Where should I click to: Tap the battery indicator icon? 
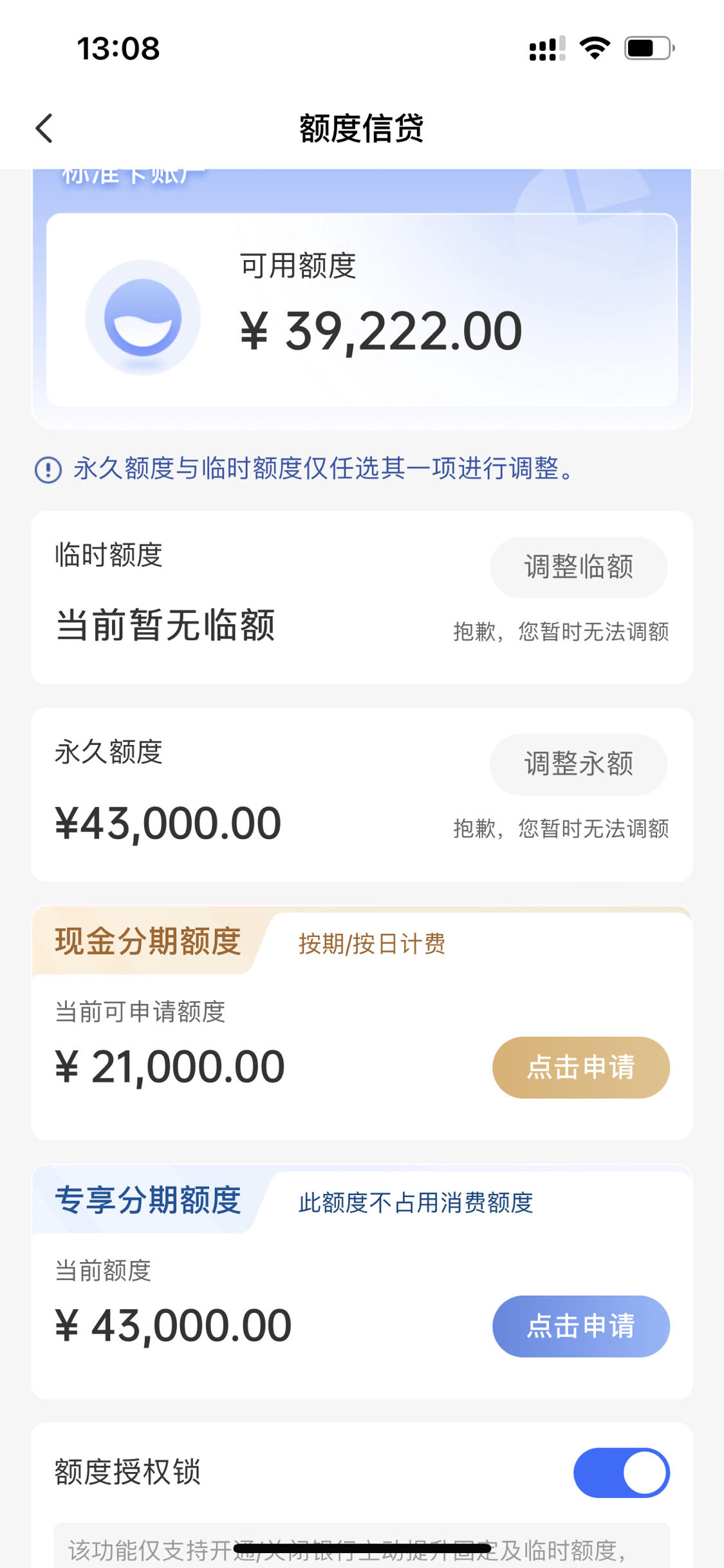(x=649, y=48)
